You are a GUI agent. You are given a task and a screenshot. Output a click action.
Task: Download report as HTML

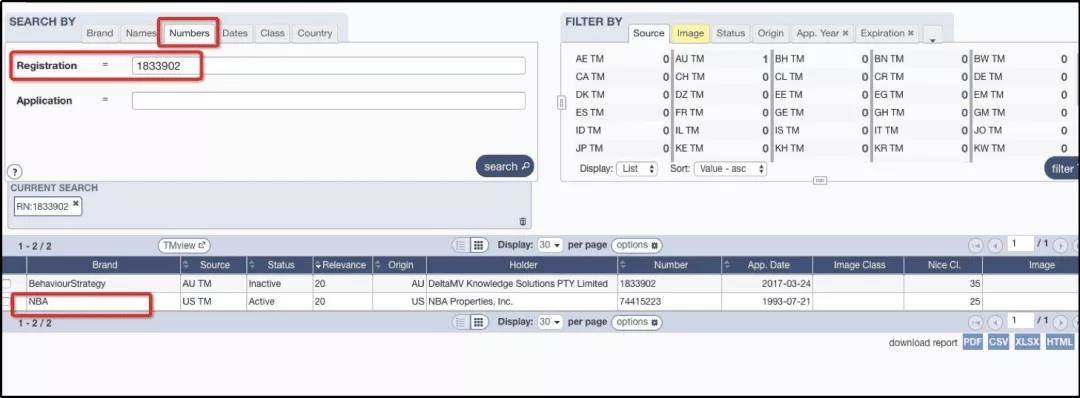[x=1059, y=342]
